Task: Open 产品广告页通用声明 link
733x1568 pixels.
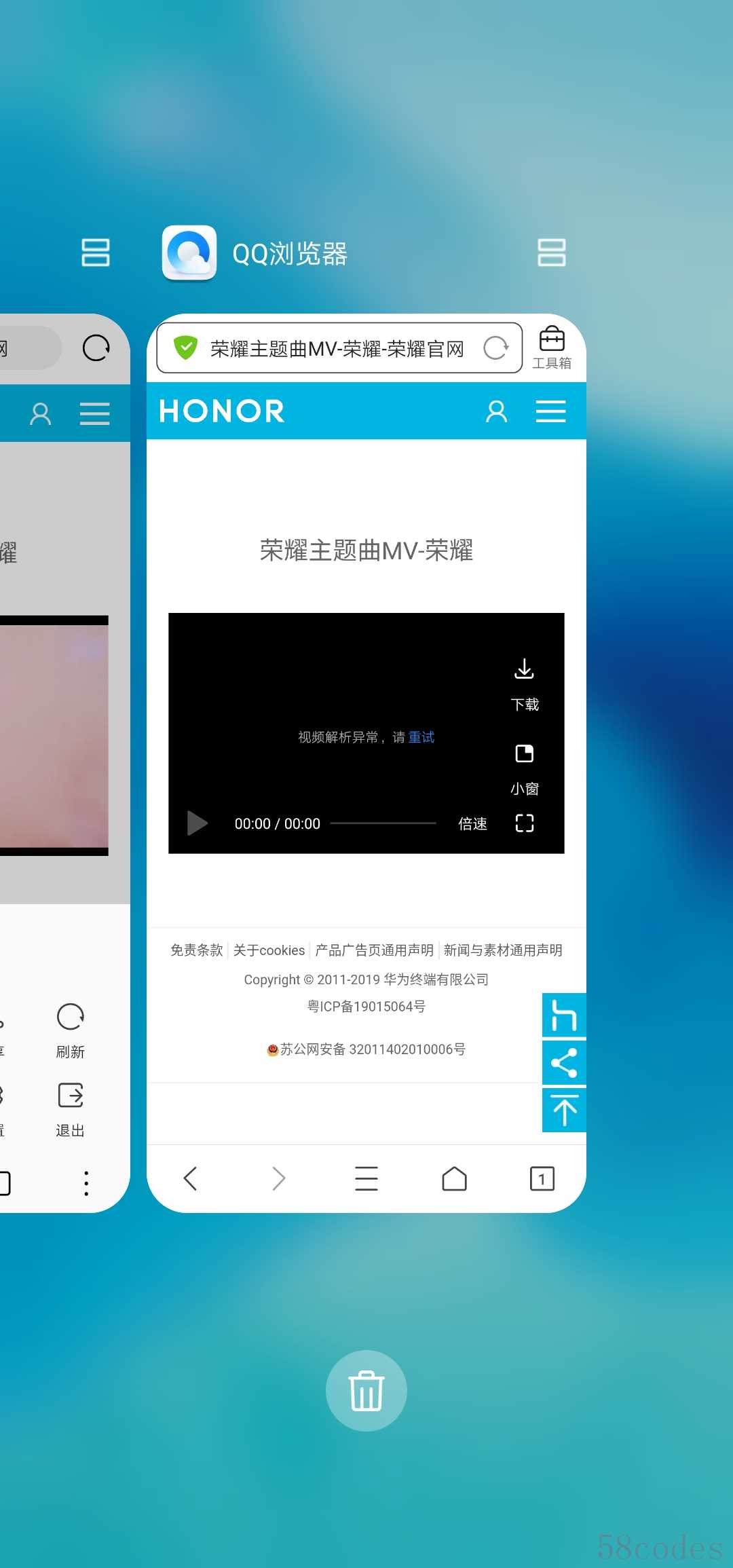Action: (x=375, y=950)
